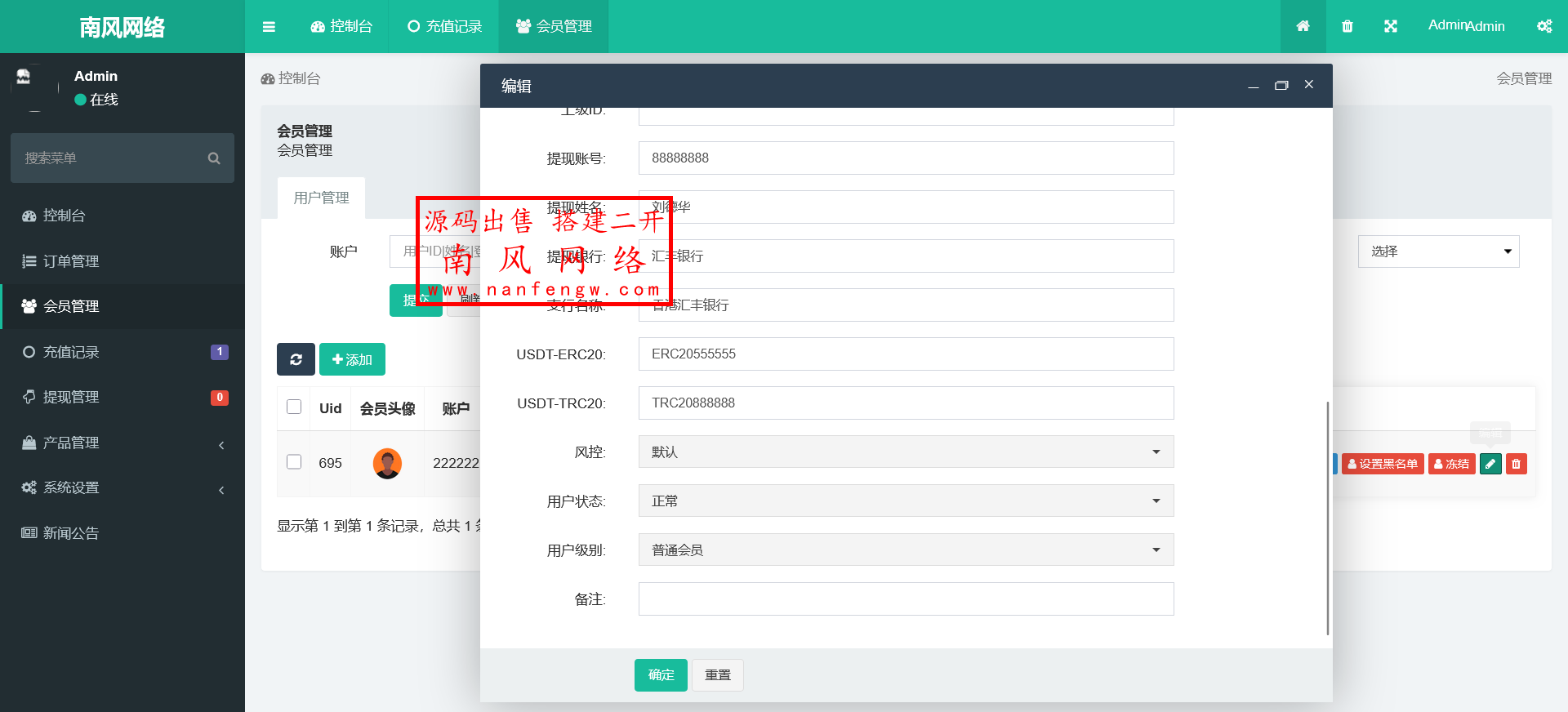Open the 风控 dropdown

click(x=906, y=452)
